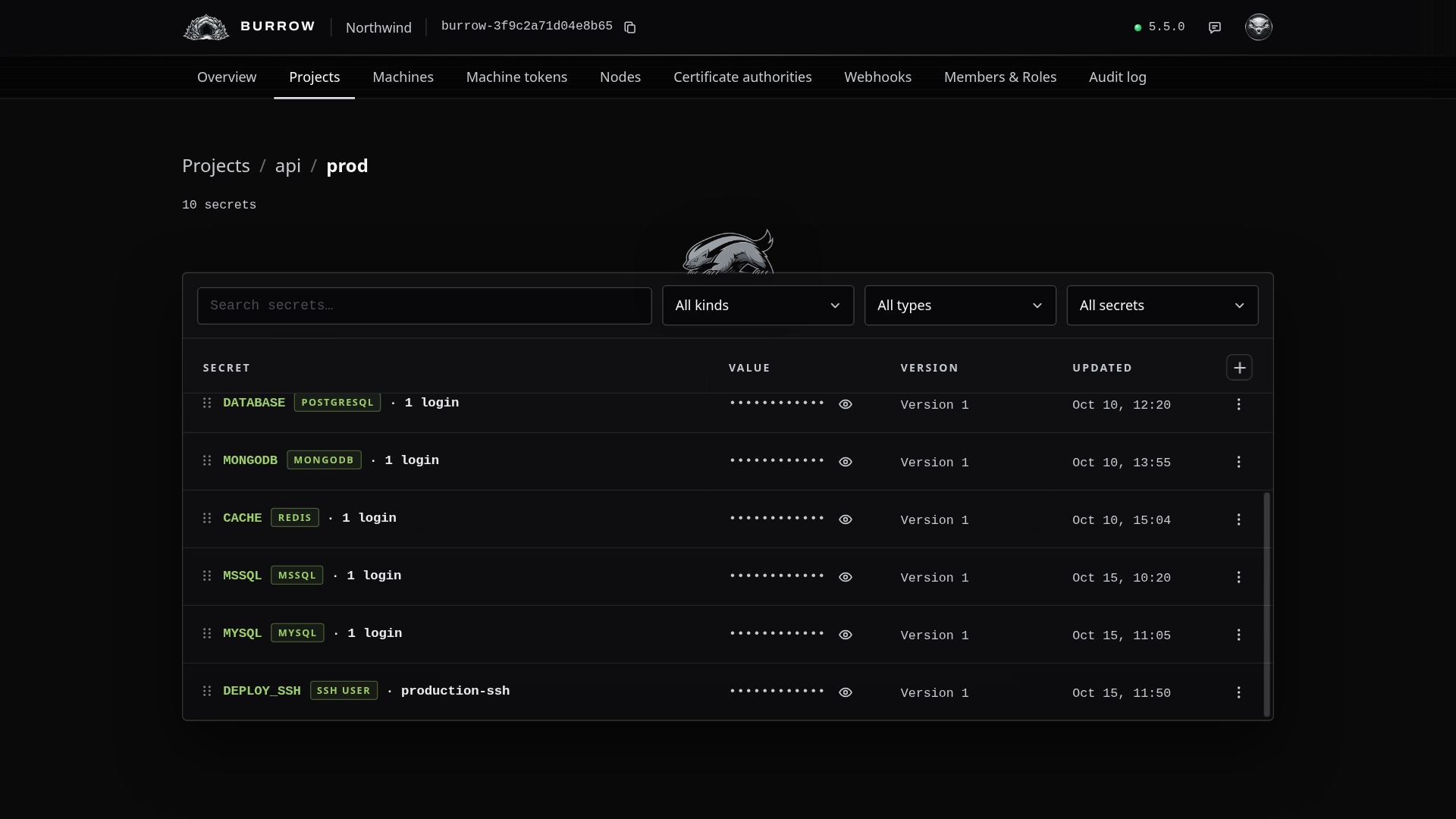Screen dimensions: 1456x819
Task: Grab the drag handle of DEPLOY_SSH row
Action: (x=207, y=691)
